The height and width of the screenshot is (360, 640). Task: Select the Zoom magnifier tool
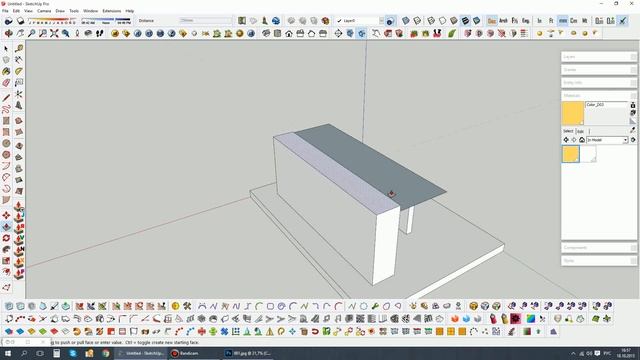coord(31,33)
